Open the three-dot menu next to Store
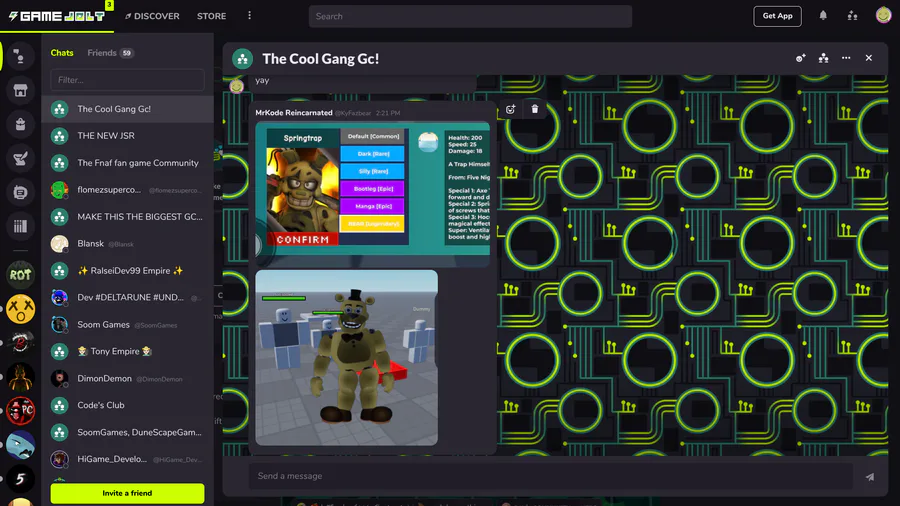The height and width of the screenshot is (506, 900). [x=249, y=15]
